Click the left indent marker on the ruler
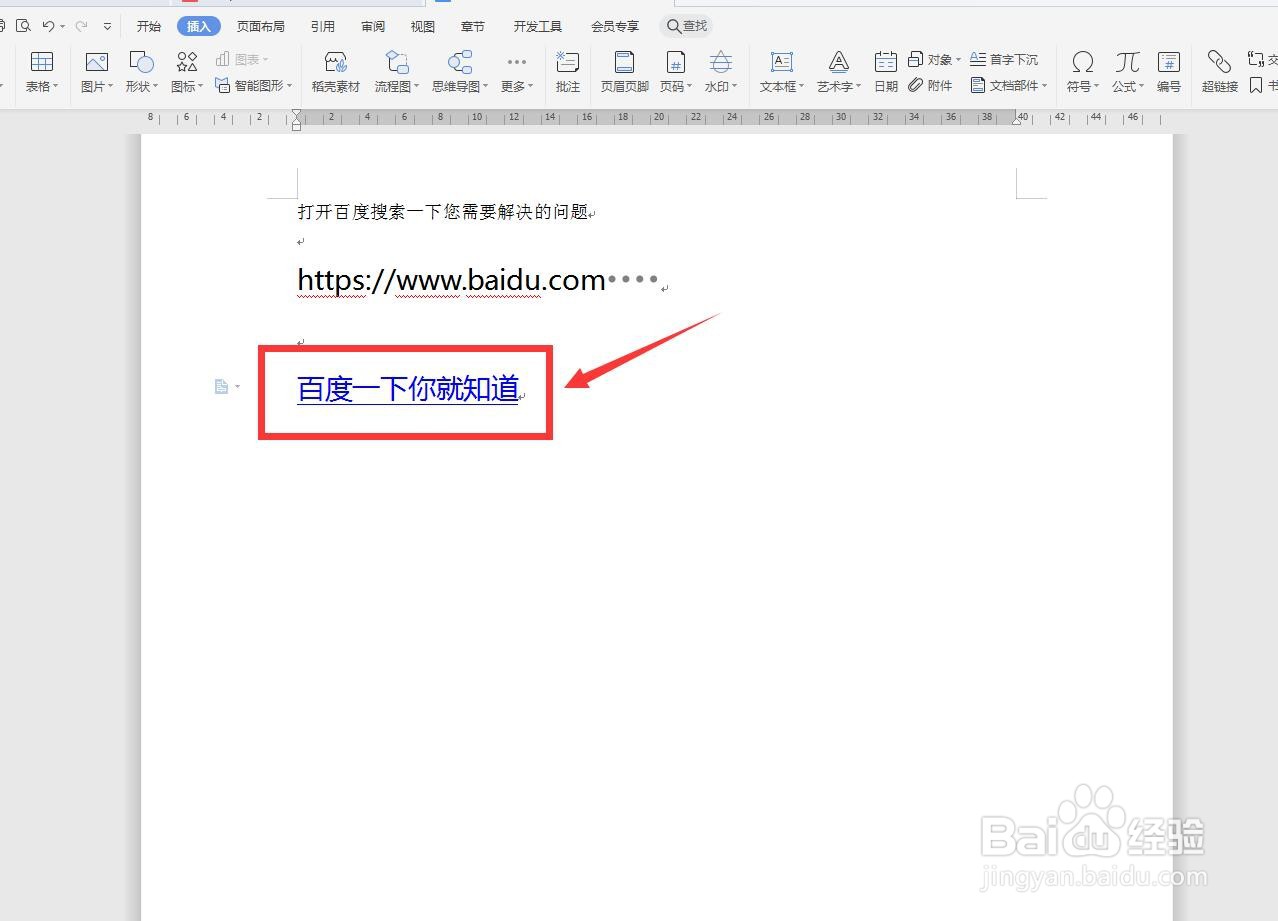 (296, 119)
